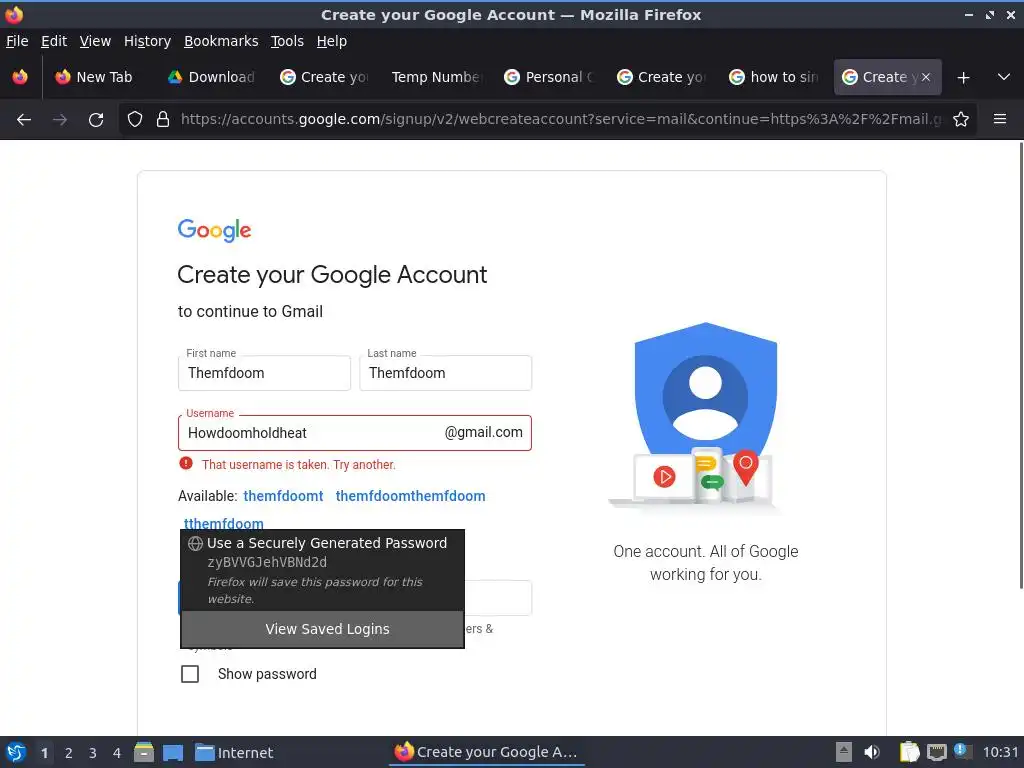The width and height of the screenshot is (1024, 768).
Task: Select suggested username themfdoomt
Action: (x=283, y=496)
